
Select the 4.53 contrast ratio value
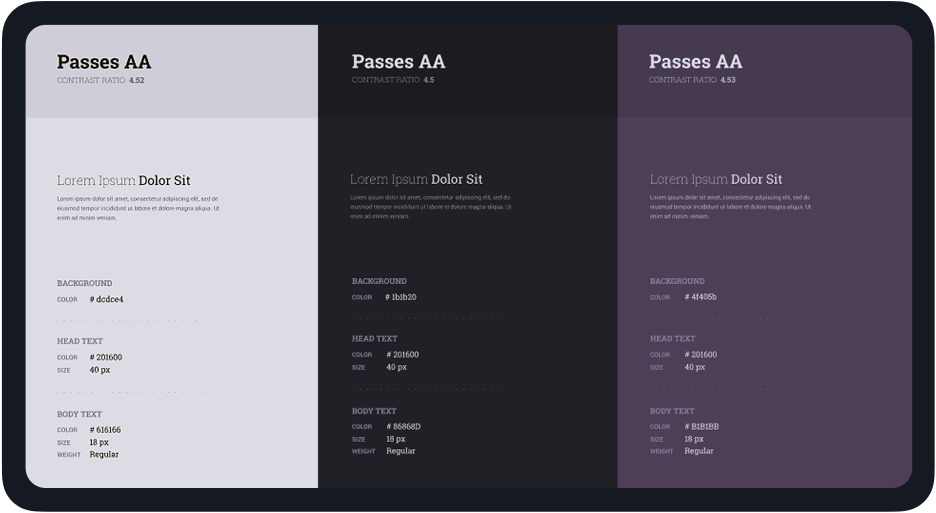[728, 80]
